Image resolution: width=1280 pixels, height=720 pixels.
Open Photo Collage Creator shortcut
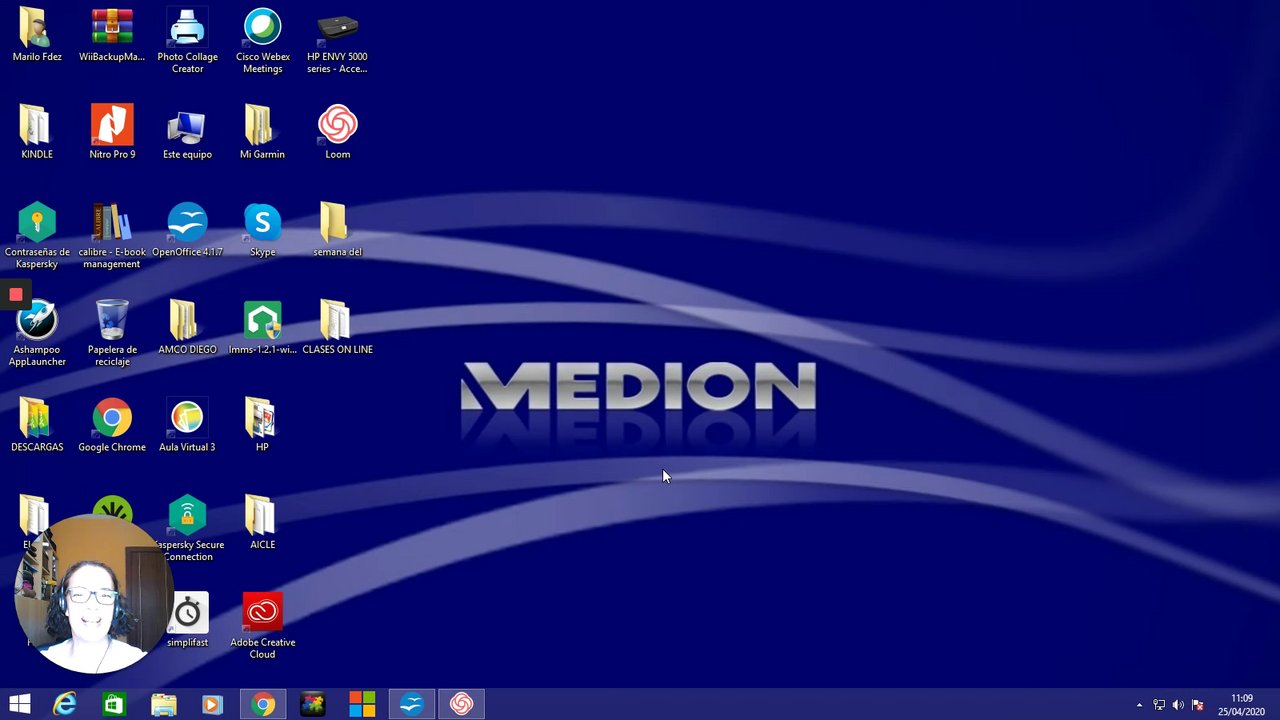(x=187, y=41)
